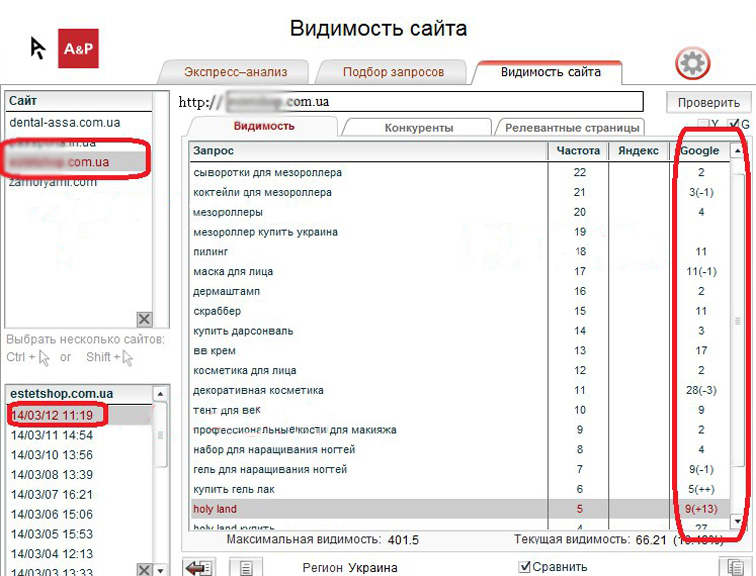The image size is (756, 576).
Task: Click the X icon under the site list
Action: [144, 319]
